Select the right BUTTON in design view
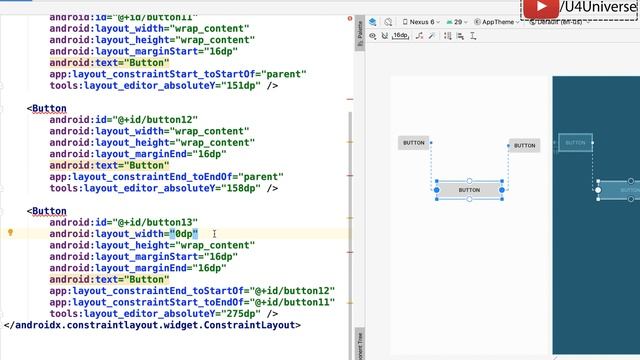This screenshot has width=640, height=360. [524, 145]
